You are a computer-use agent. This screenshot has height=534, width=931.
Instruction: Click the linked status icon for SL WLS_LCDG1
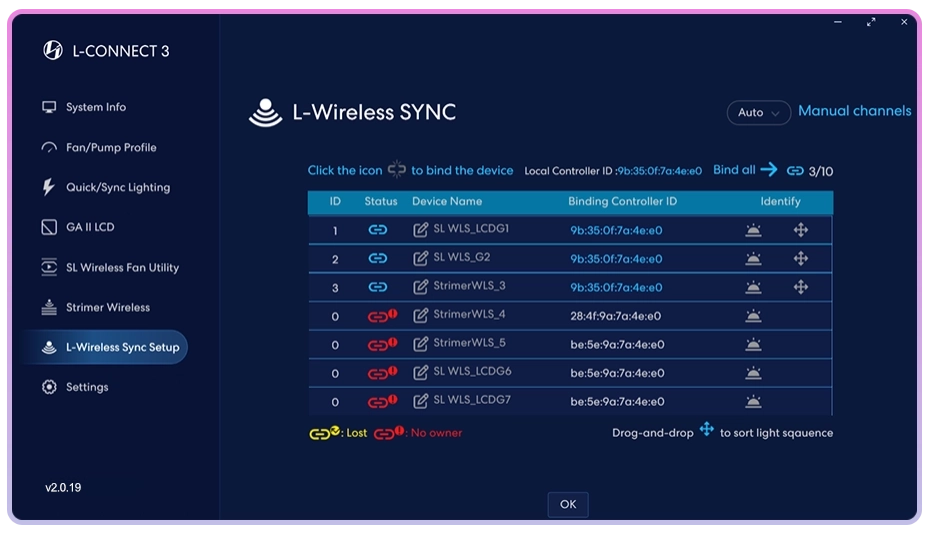[x=378, y=230]
